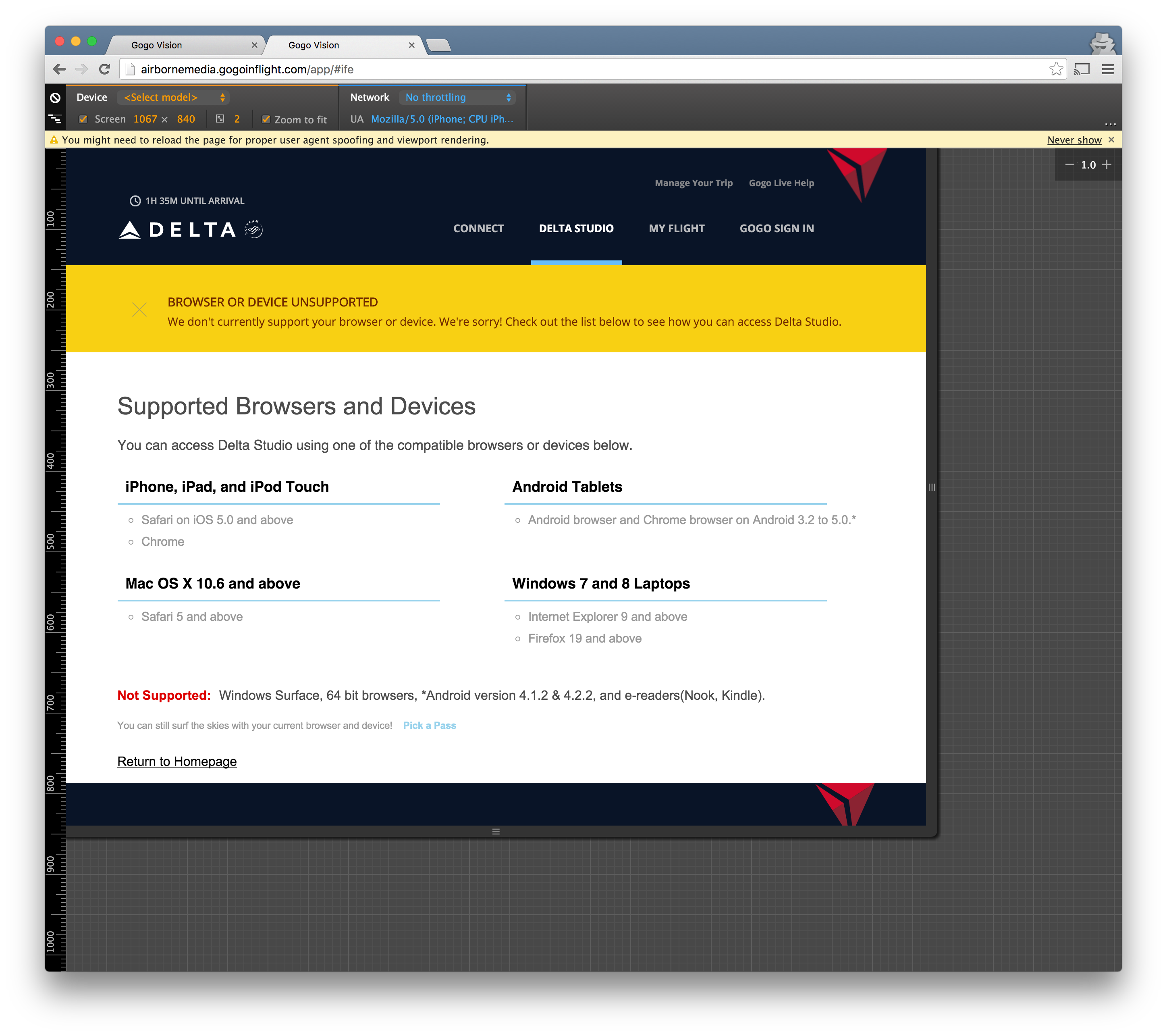Click 'Internet Explorer 9 and above'
1167x1036 pixels.
point(608,617)
